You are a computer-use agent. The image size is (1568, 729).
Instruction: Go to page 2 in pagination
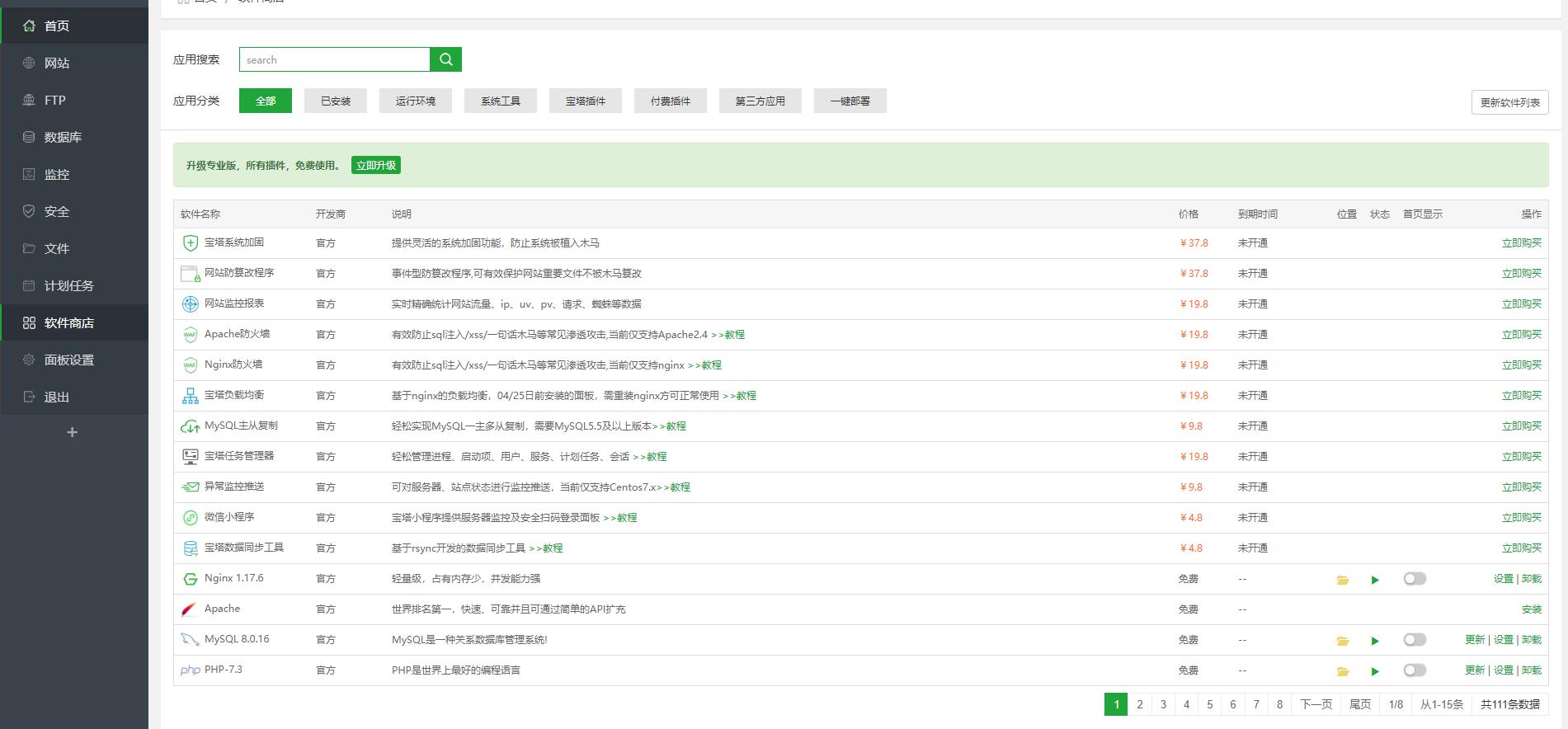coord(1140,704)
